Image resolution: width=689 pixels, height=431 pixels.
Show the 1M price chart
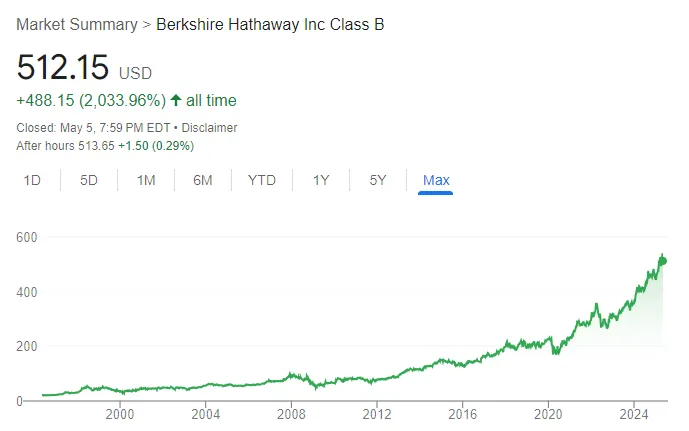(x=146, y=180)
